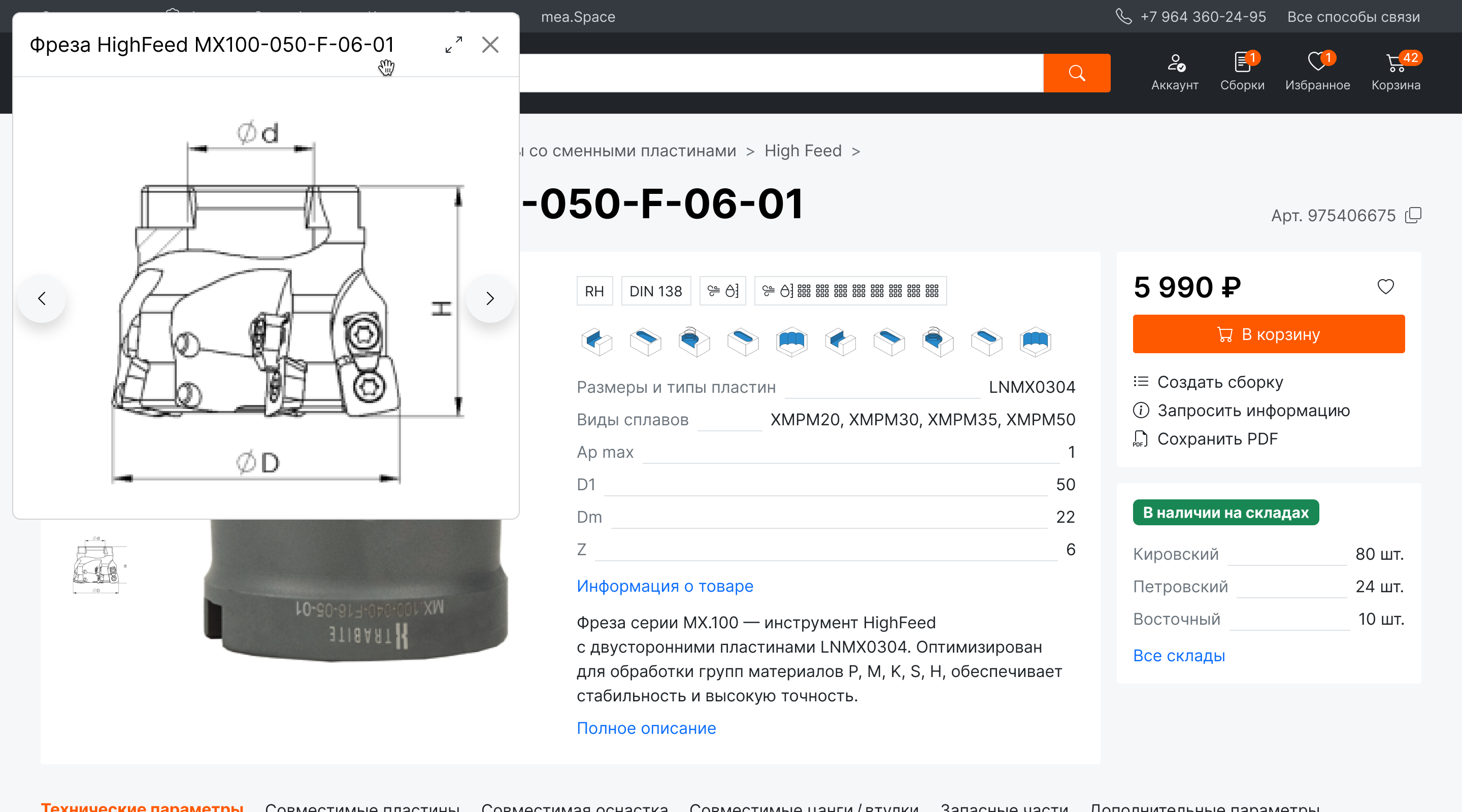Switch to Совместимые пластины tab
Image resolution: width=1462 pixels, height=812 pixels.
[x=362, y=806]
